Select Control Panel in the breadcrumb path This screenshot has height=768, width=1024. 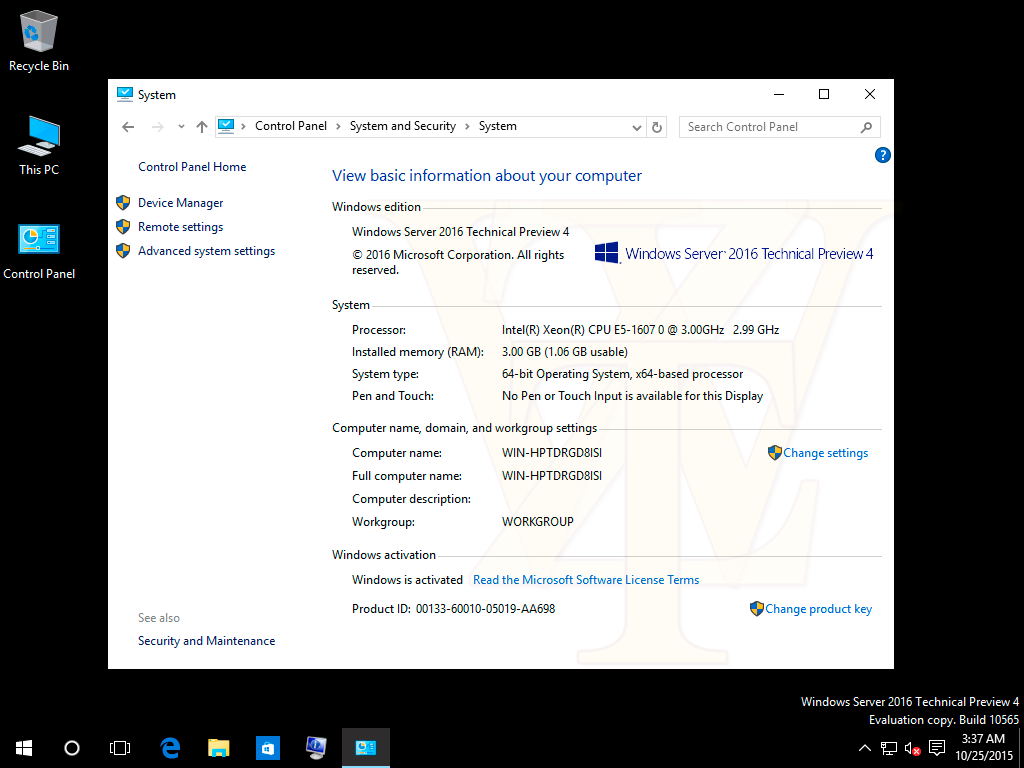point(291,126)
